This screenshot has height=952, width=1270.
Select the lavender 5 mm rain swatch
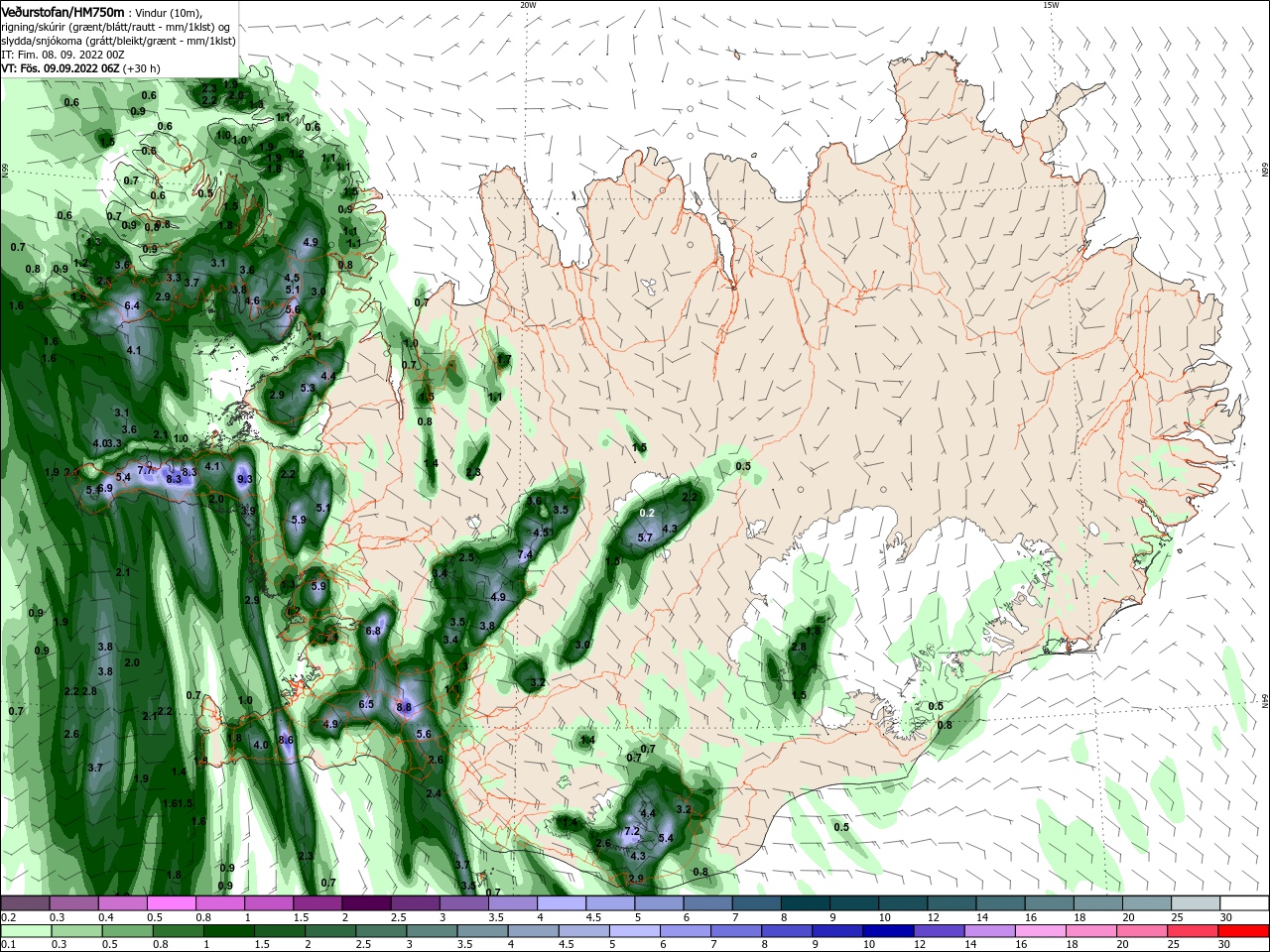click(x=634, y=931)
